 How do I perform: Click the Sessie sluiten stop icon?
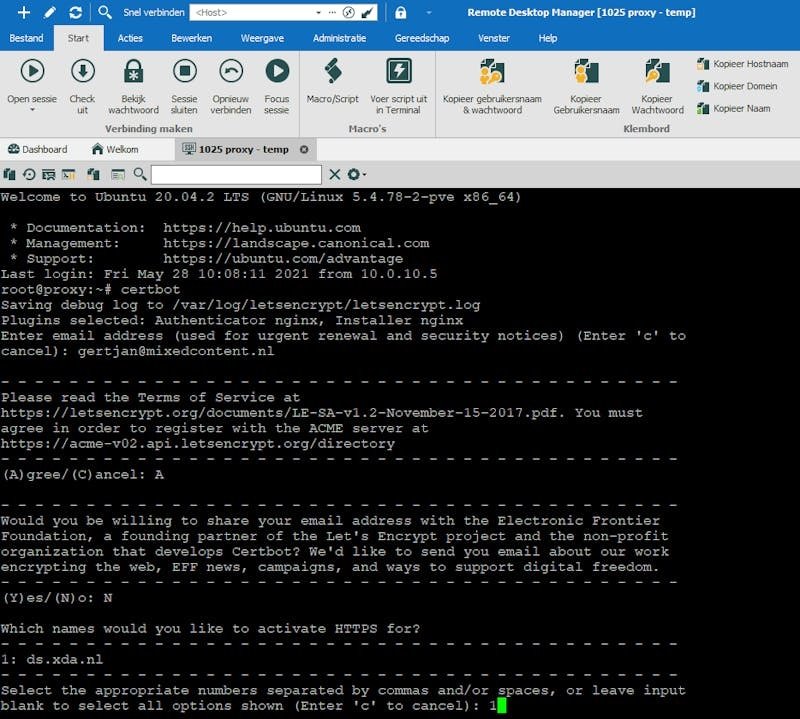tap(185, 71)
